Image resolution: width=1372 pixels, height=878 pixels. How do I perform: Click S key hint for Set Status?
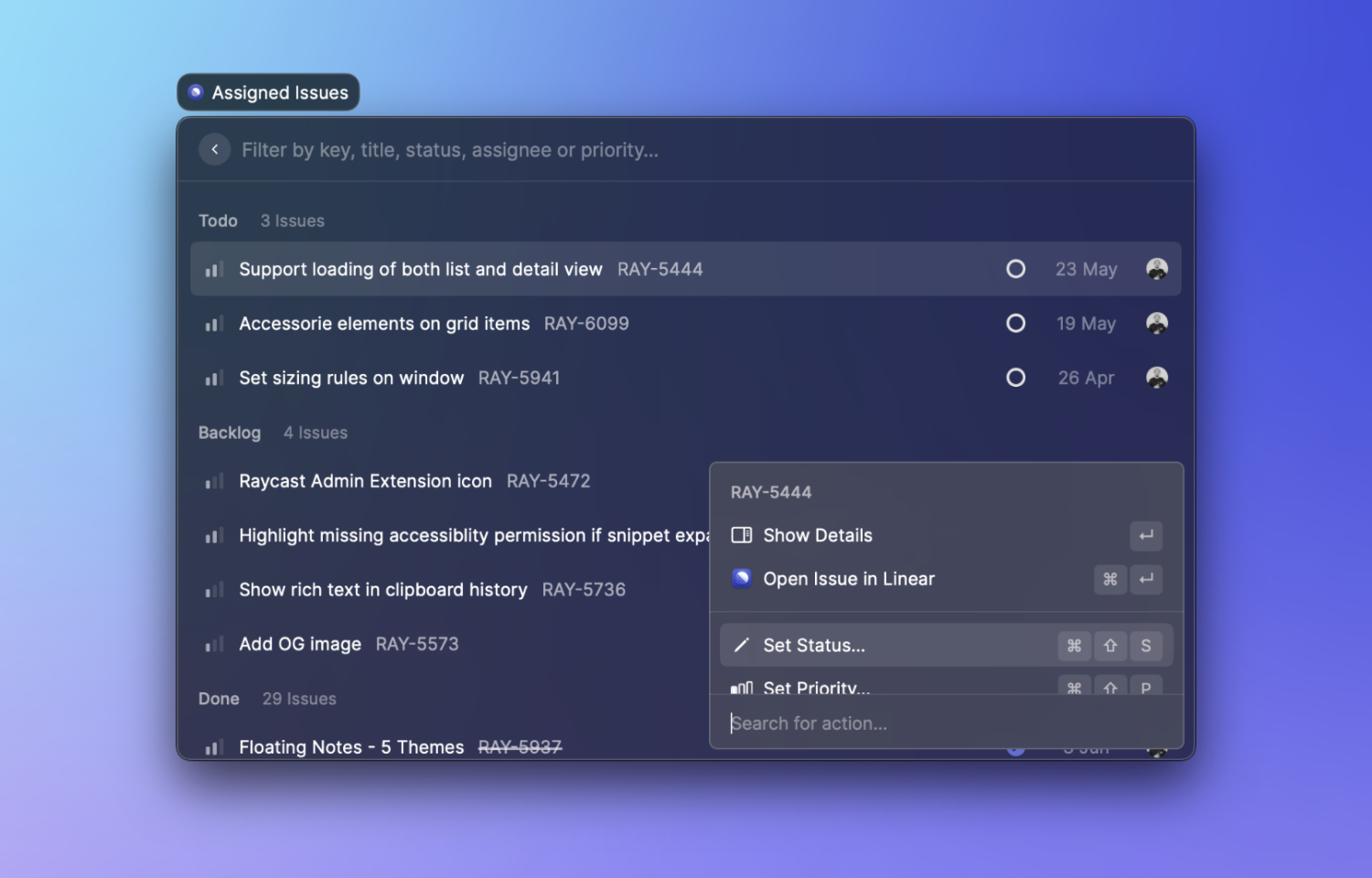click(1146, 645)
